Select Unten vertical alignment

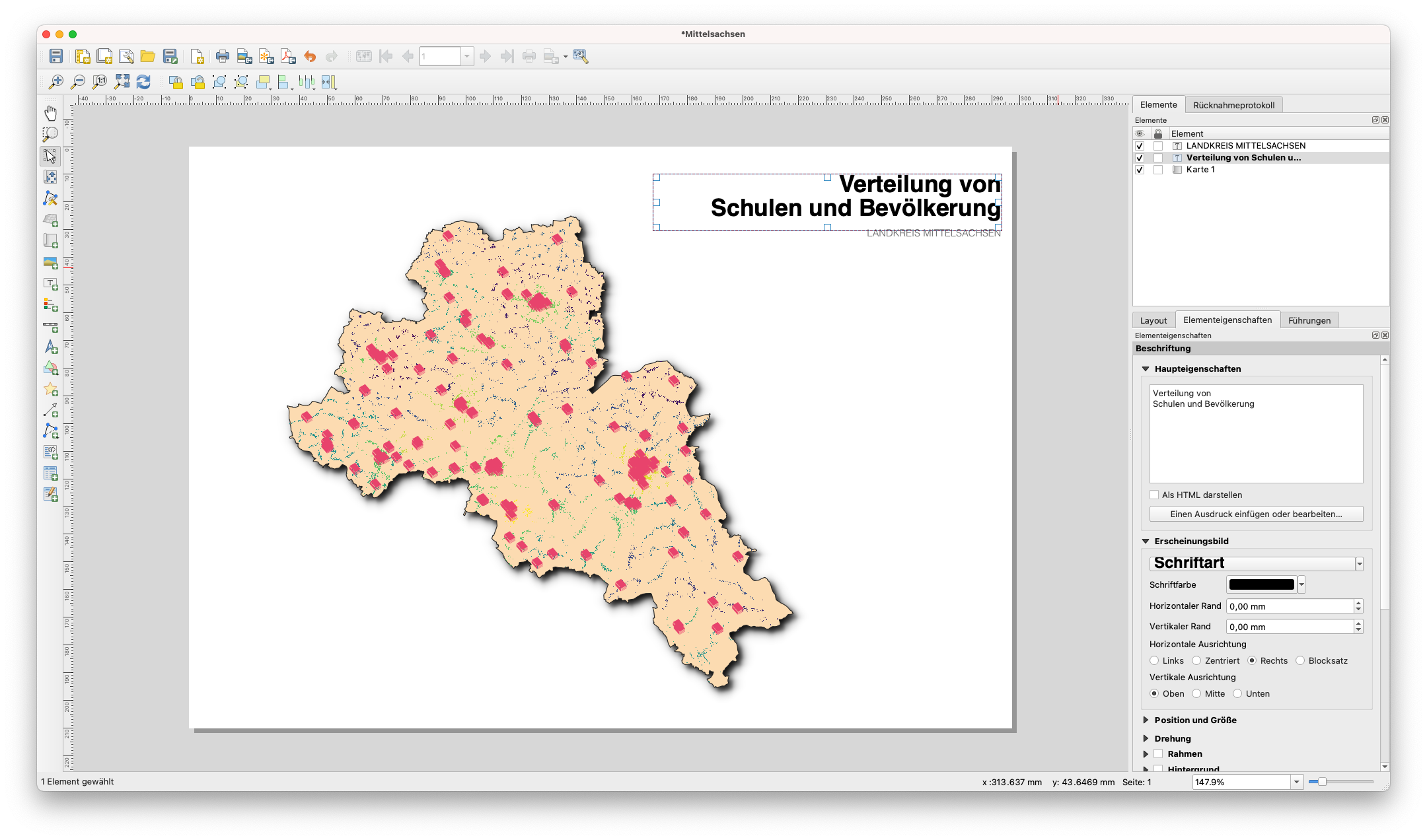1237,693
